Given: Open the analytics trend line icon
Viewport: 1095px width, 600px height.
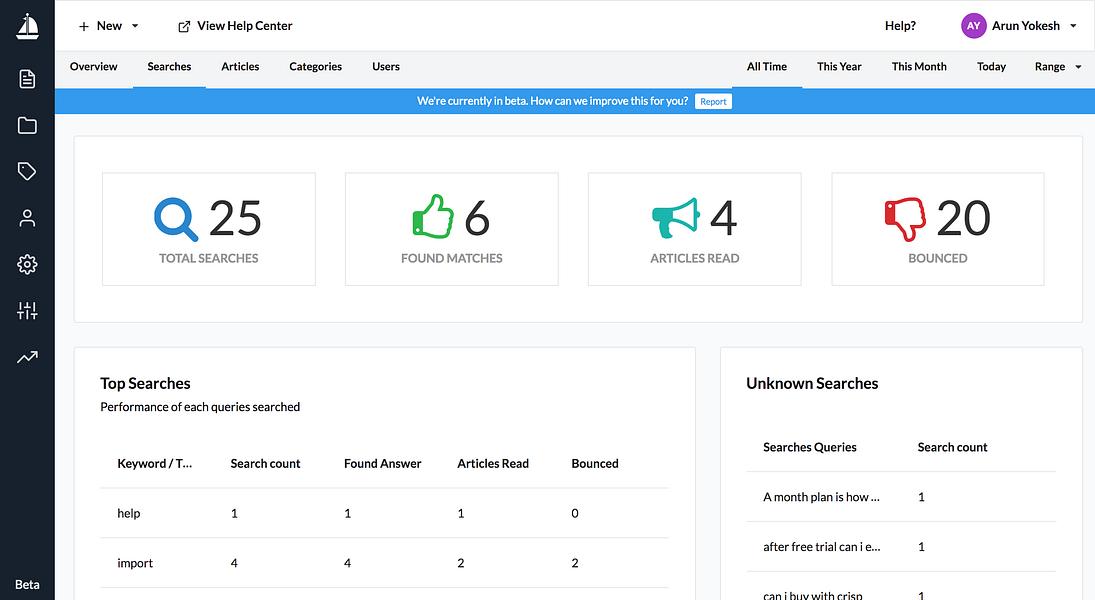Looking at the screenshot, I should [x=27, y=357].
